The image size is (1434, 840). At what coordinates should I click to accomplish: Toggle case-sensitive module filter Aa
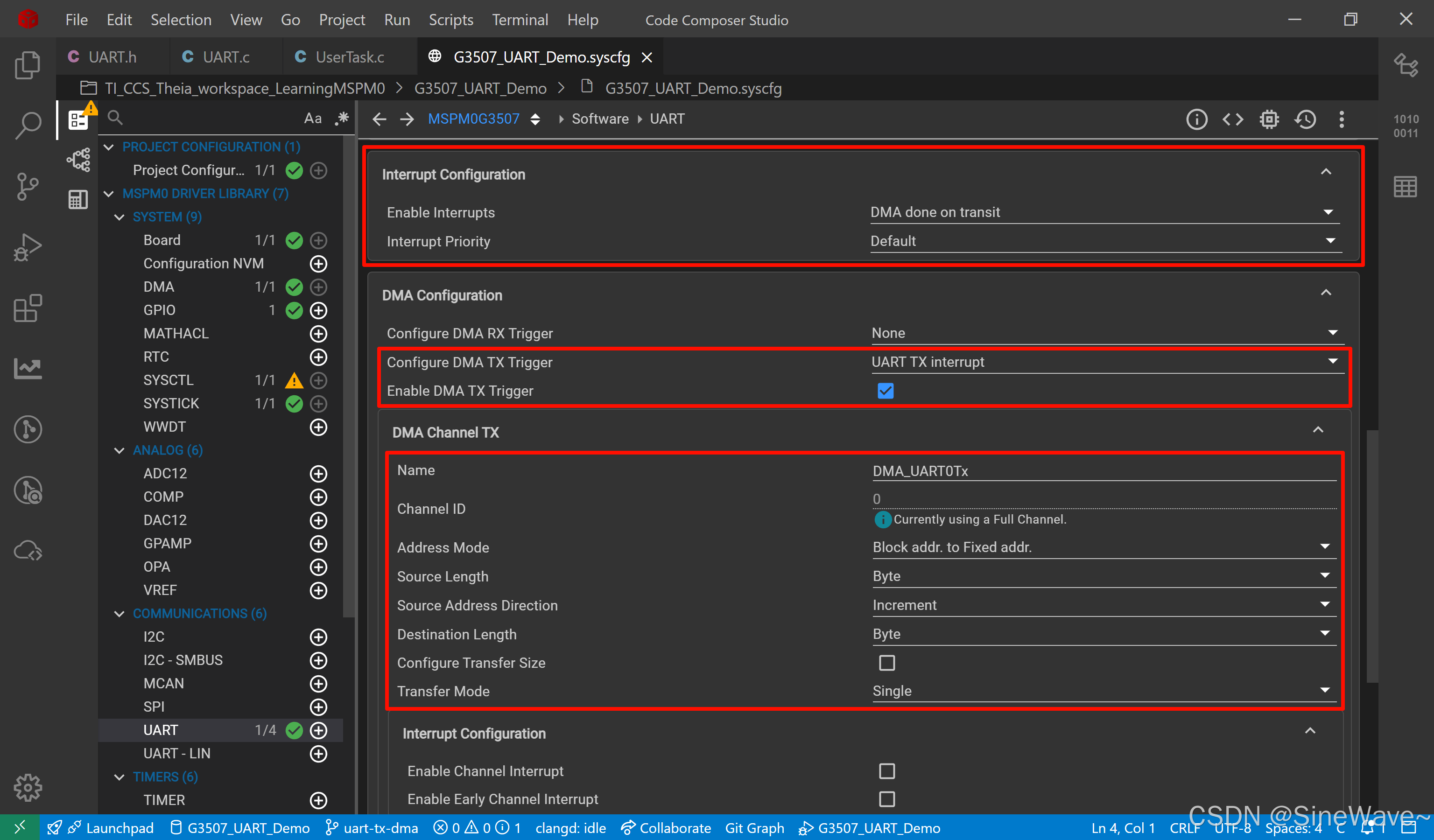point(313,118)
